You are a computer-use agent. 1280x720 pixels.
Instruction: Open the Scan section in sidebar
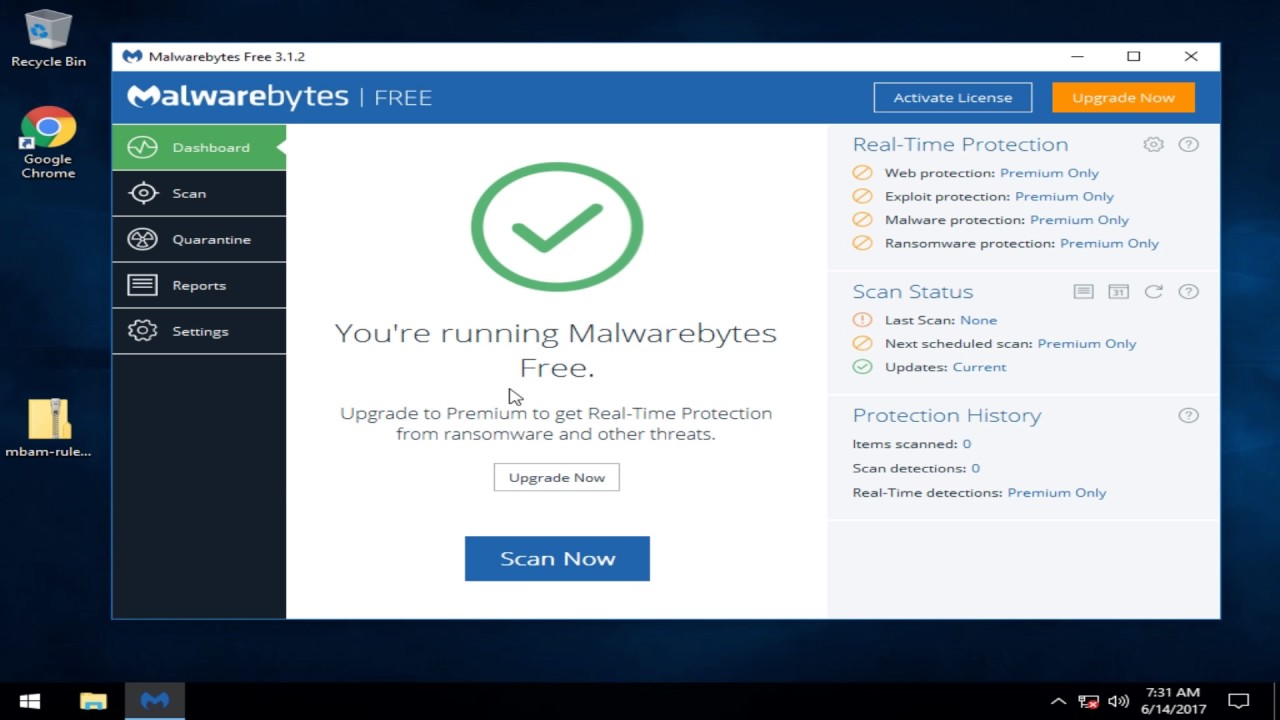click(199, 193)
